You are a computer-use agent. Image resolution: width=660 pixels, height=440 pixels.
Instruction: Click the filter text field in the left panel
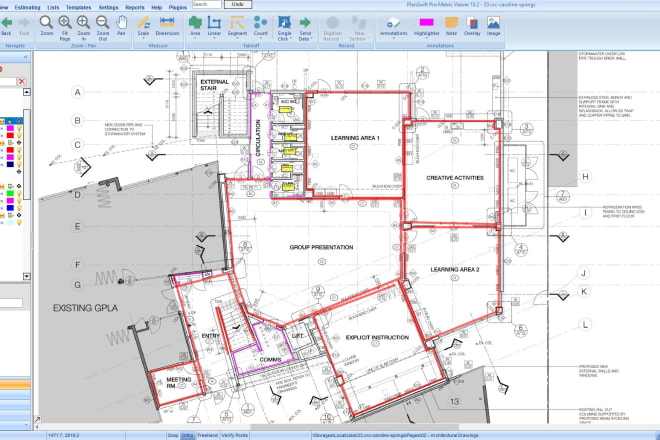[x=8, y=81]
